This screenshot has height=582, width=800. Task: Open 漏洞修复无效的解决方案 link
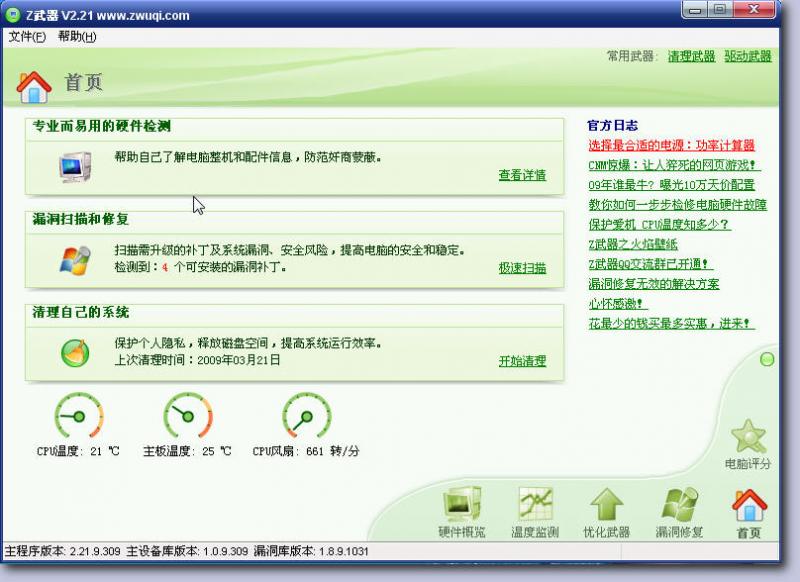(654, 284)
